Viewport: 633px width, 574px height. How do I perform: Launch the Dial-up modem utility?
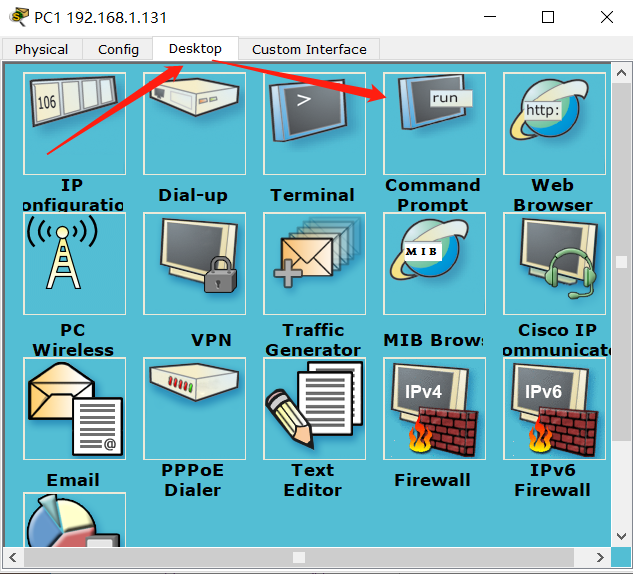pos(195,124)
